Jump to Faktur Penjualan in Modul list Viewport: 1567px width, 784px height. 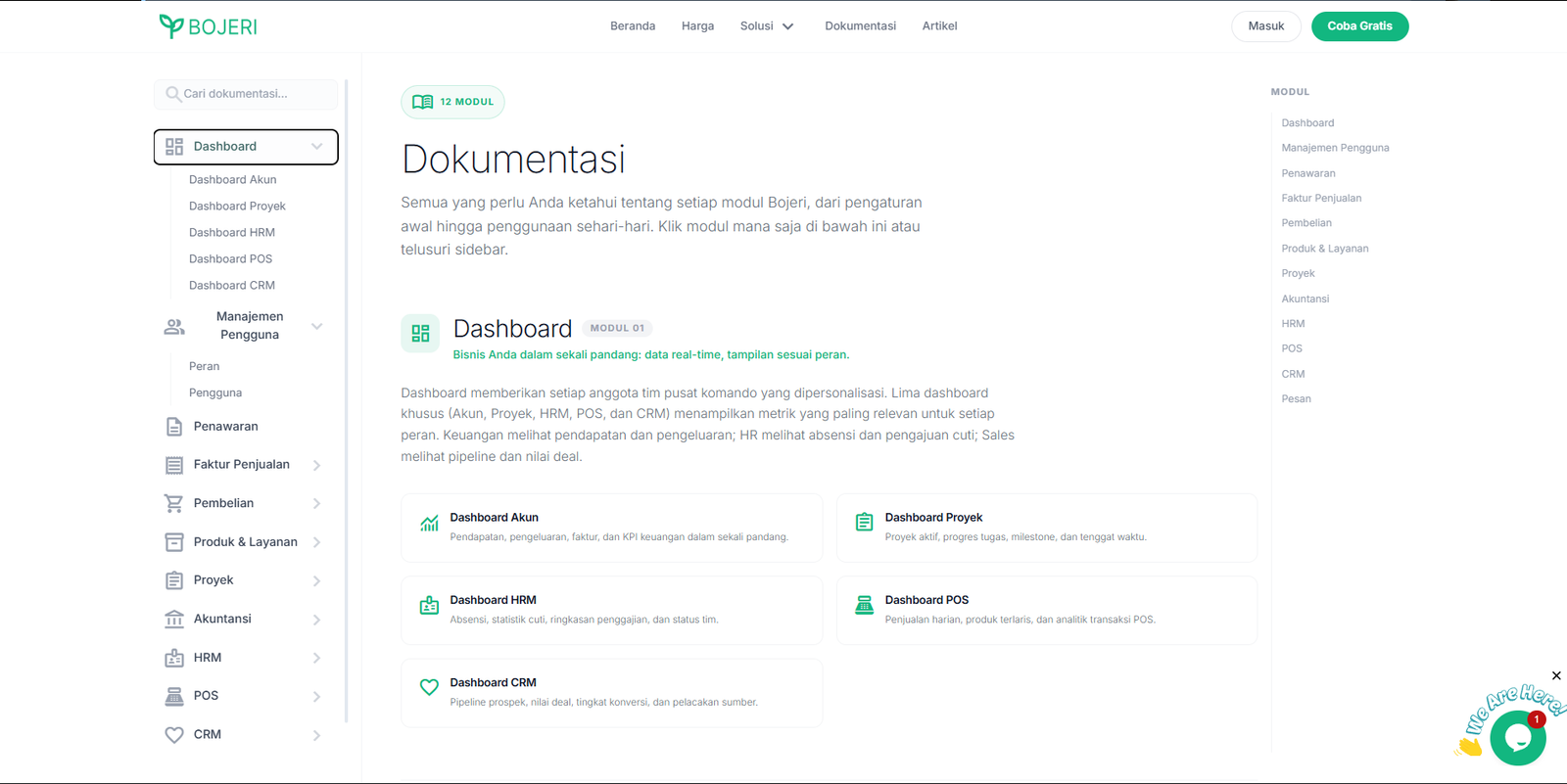tap(1321, 199)
